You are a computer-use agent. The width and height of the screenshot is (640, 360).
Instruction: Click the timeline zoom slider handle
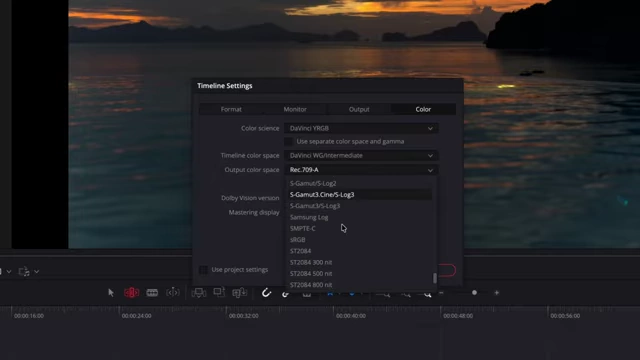click(x=474, y=293)
